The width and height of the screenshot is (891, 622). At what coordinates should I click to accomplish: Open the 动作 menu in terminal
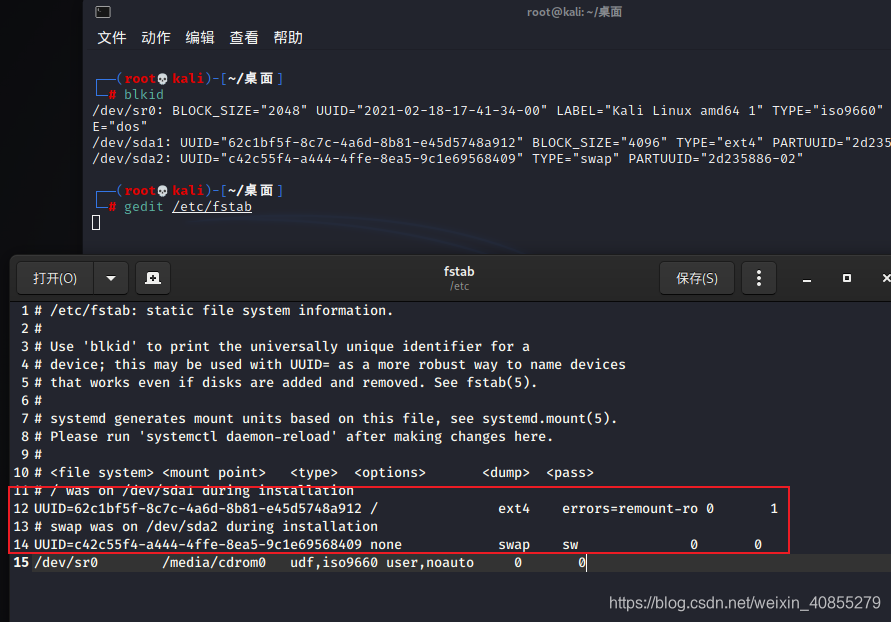pyautogui.click(x=156, y=37)
